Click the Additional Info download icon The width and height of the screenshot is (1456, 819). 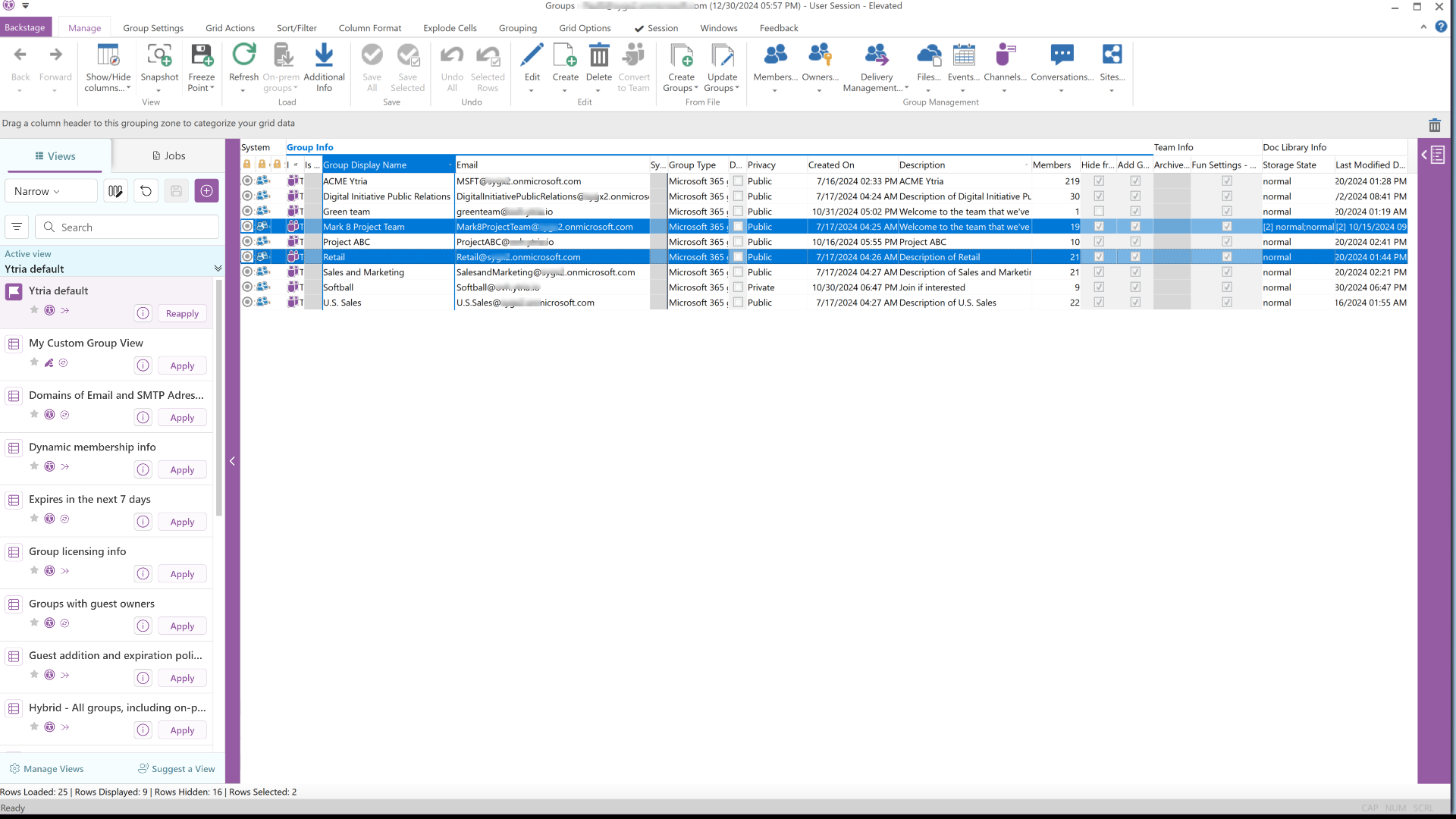pos(324,55)
